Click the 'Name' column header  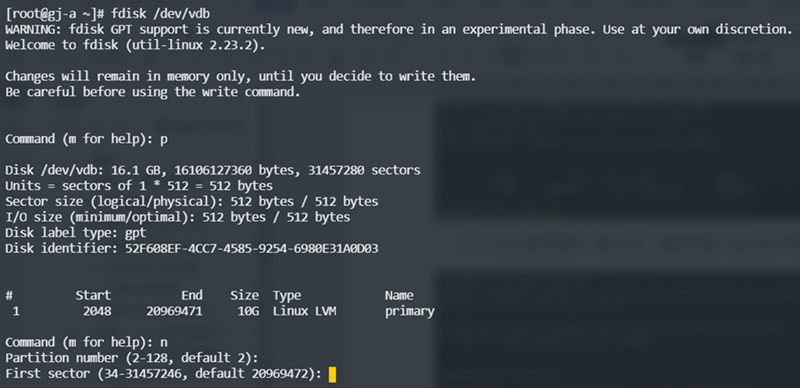(x=399, y=295)
